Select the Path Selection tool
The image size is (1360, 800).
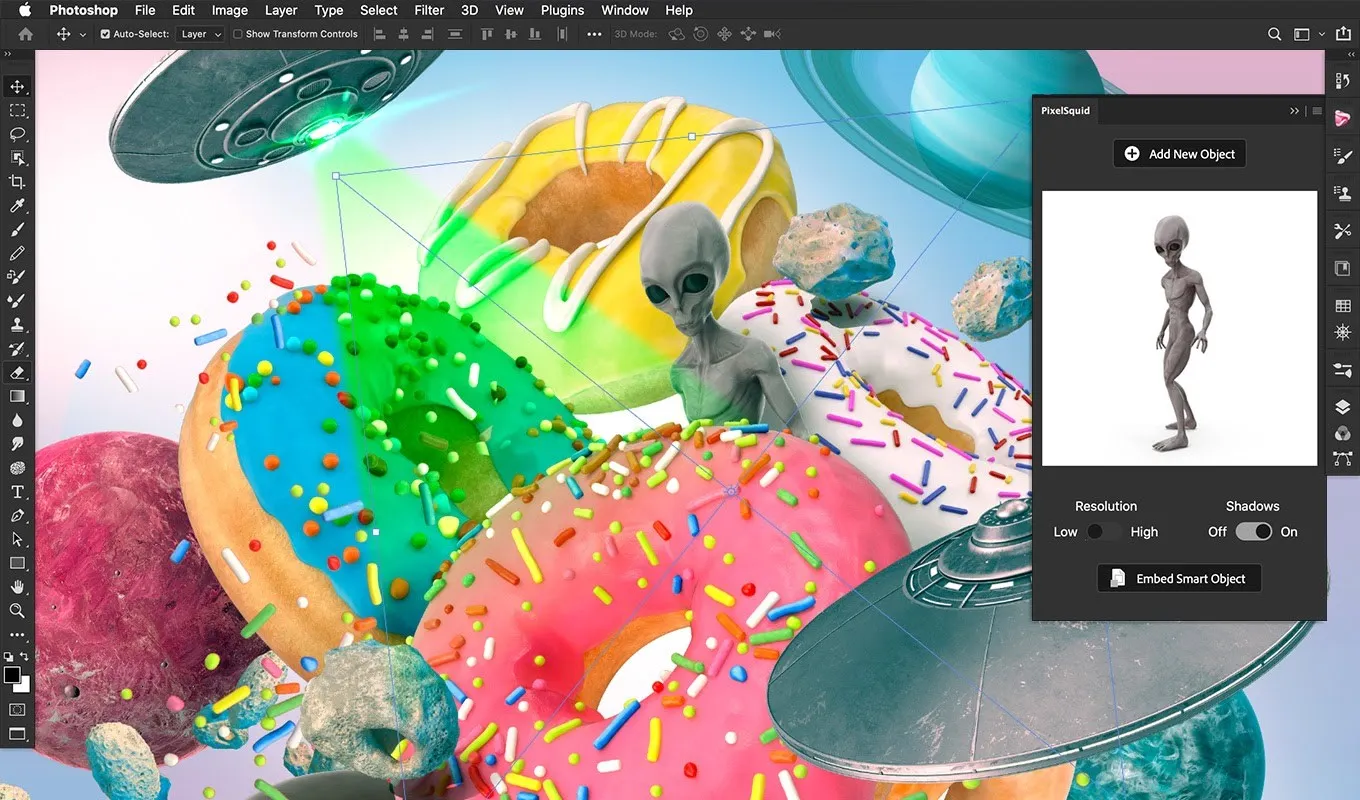pos(17,539)
